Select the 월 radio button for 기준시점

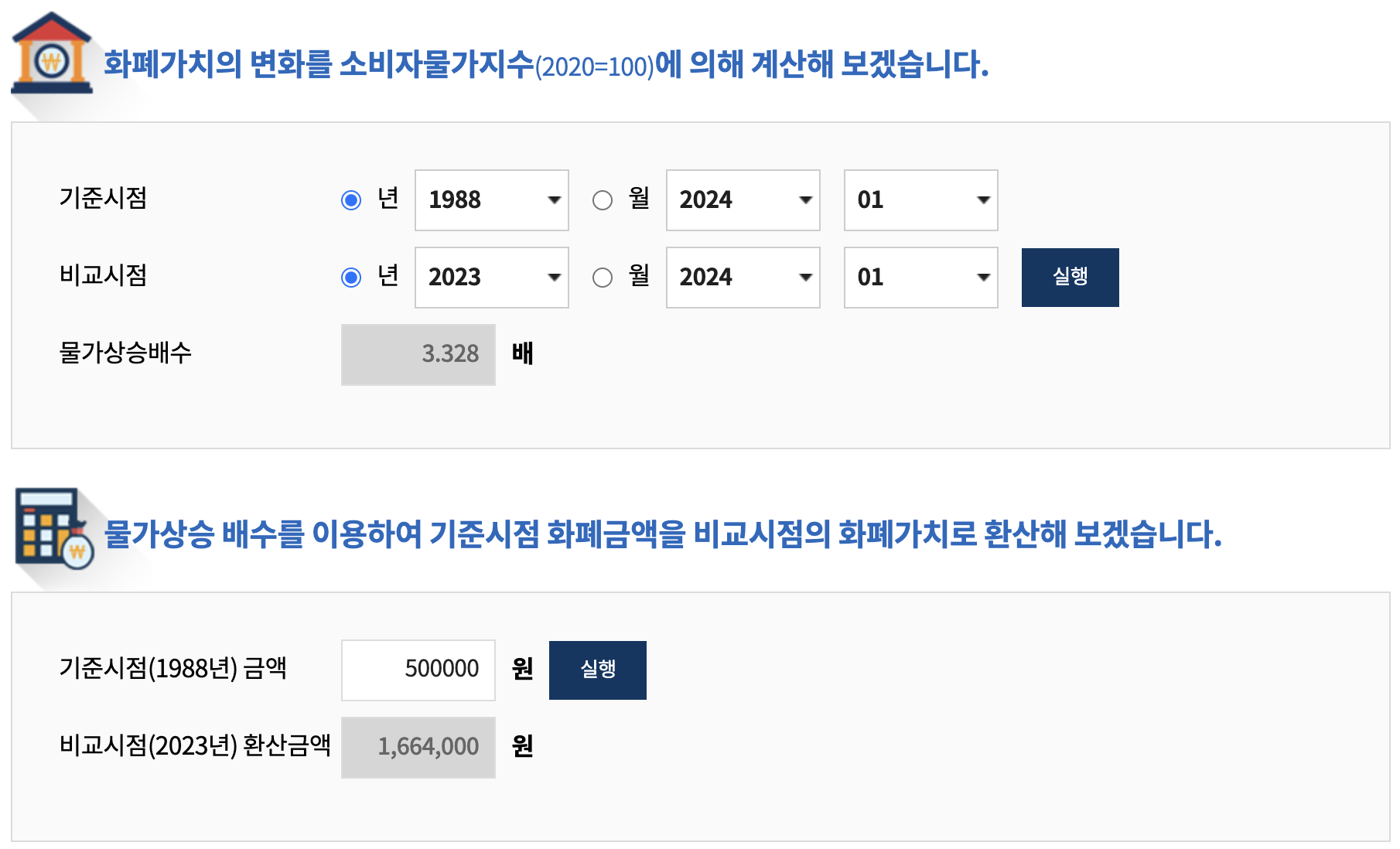[604, 199]
